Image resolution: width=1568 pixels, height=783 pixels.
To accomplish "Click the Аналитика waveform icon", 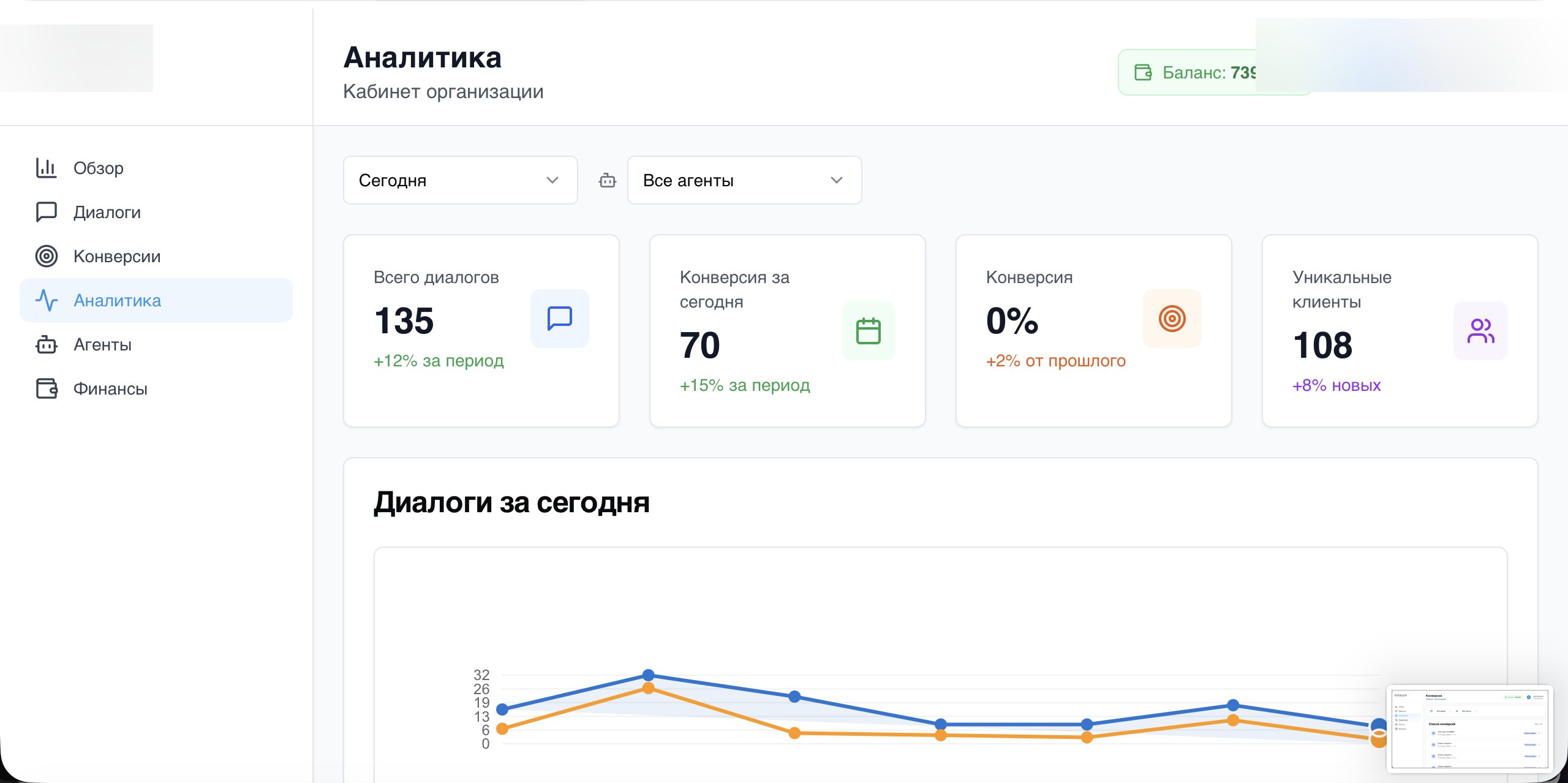I will [x=47, y=300].
